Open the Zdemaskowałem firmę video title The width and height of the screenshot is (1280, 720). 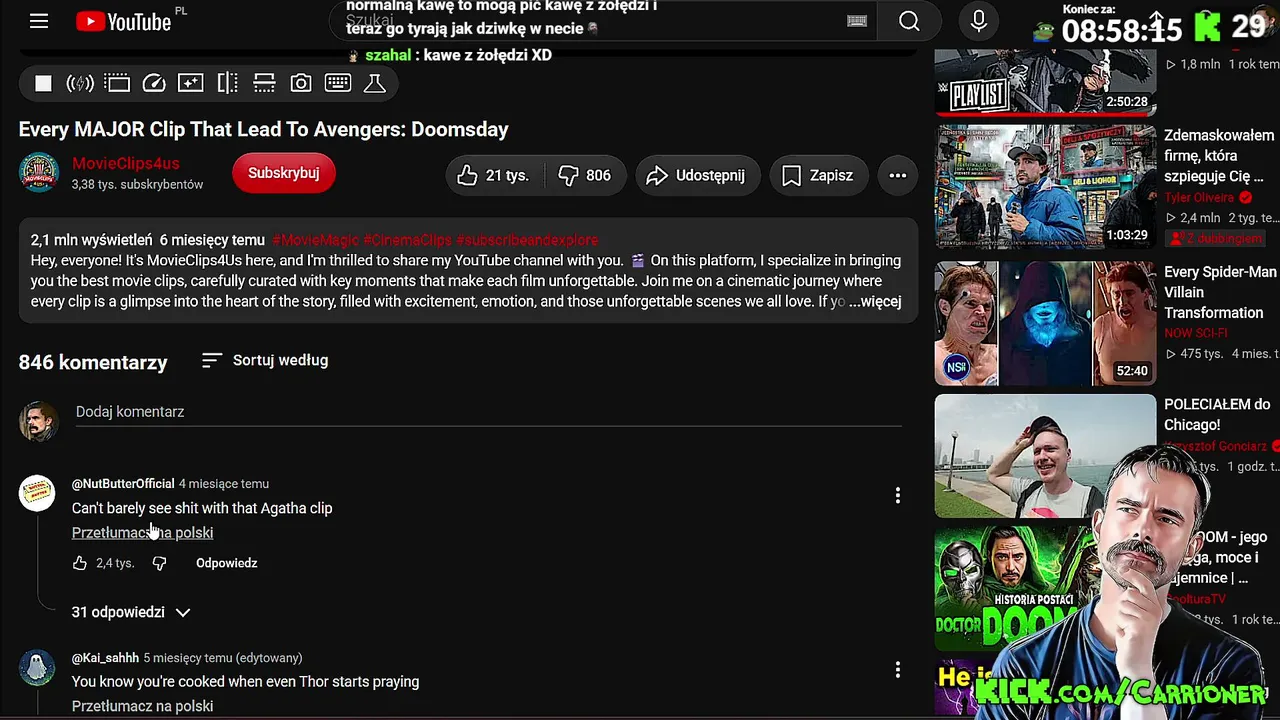1220,156
